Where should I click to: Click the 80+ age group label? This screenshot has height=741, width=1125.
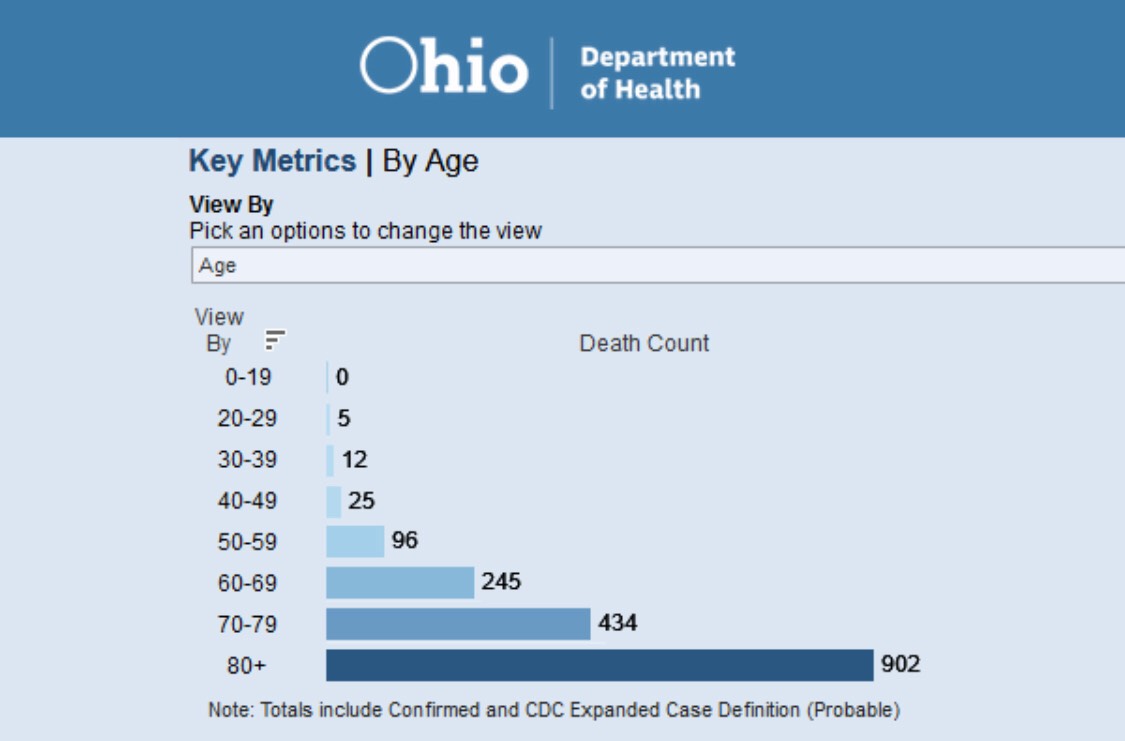247,665
